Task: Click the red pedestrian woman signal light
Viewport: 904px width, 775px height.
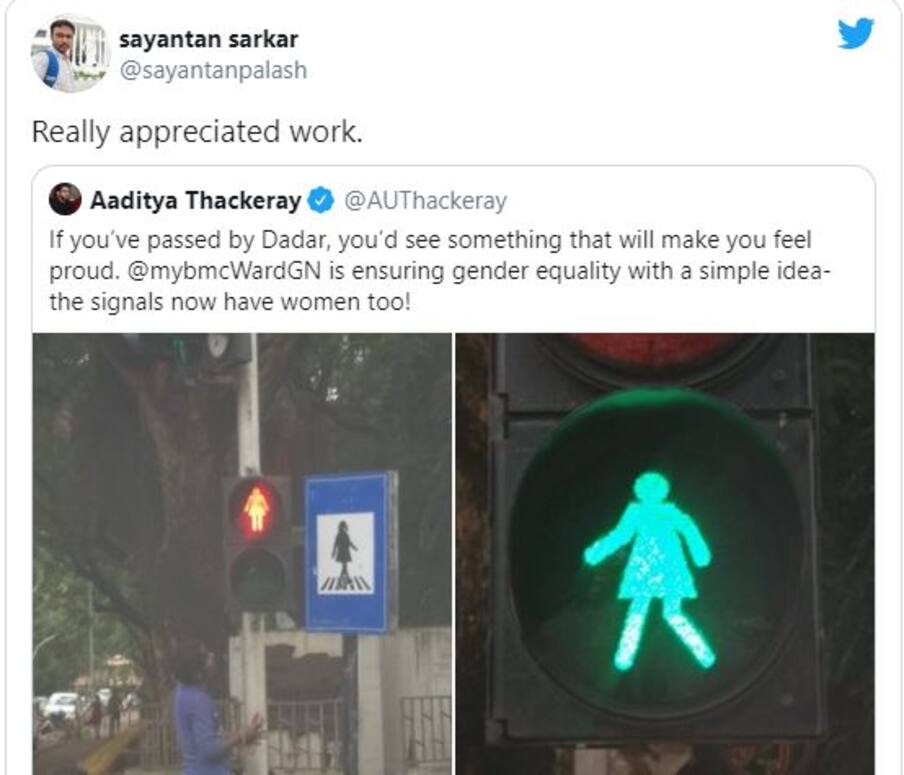Action: 255,509
